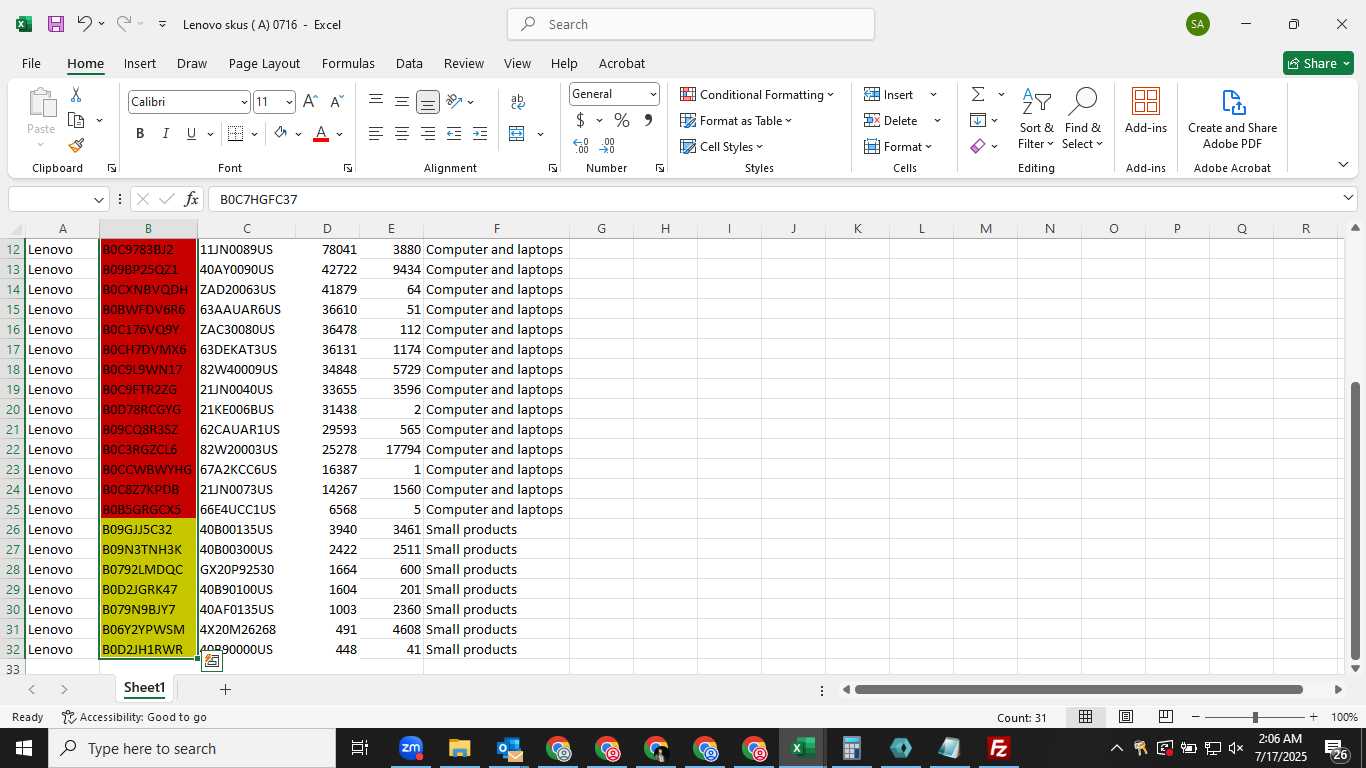Image resolution: width=1366 pixels, height=768 pixels.
Task: Open the font name Calibri dropdown
Action: tap(243, 102)
